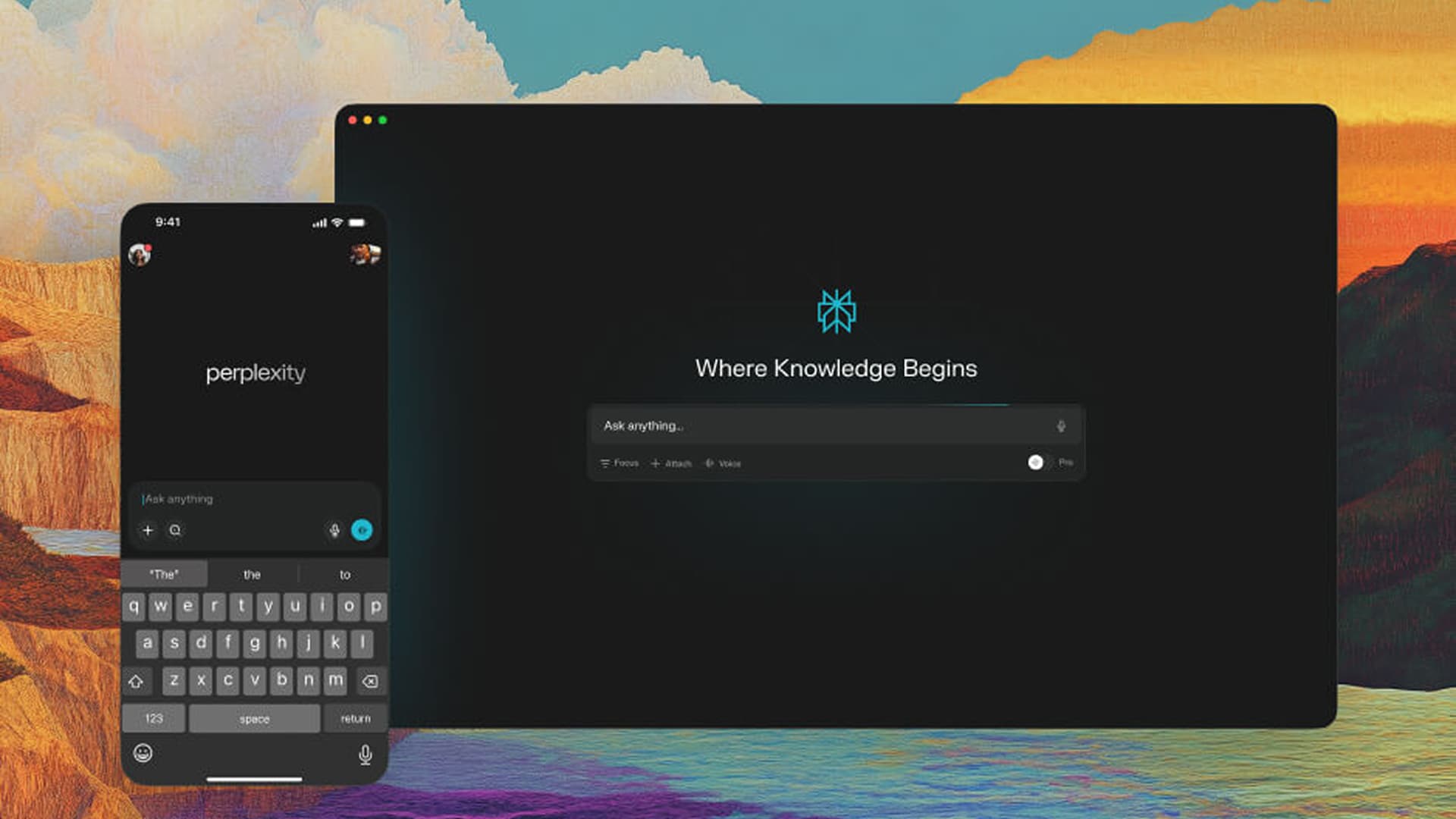Click the 9:41 clock in phone status bar

pyautogui.click(x=168, y=222)
